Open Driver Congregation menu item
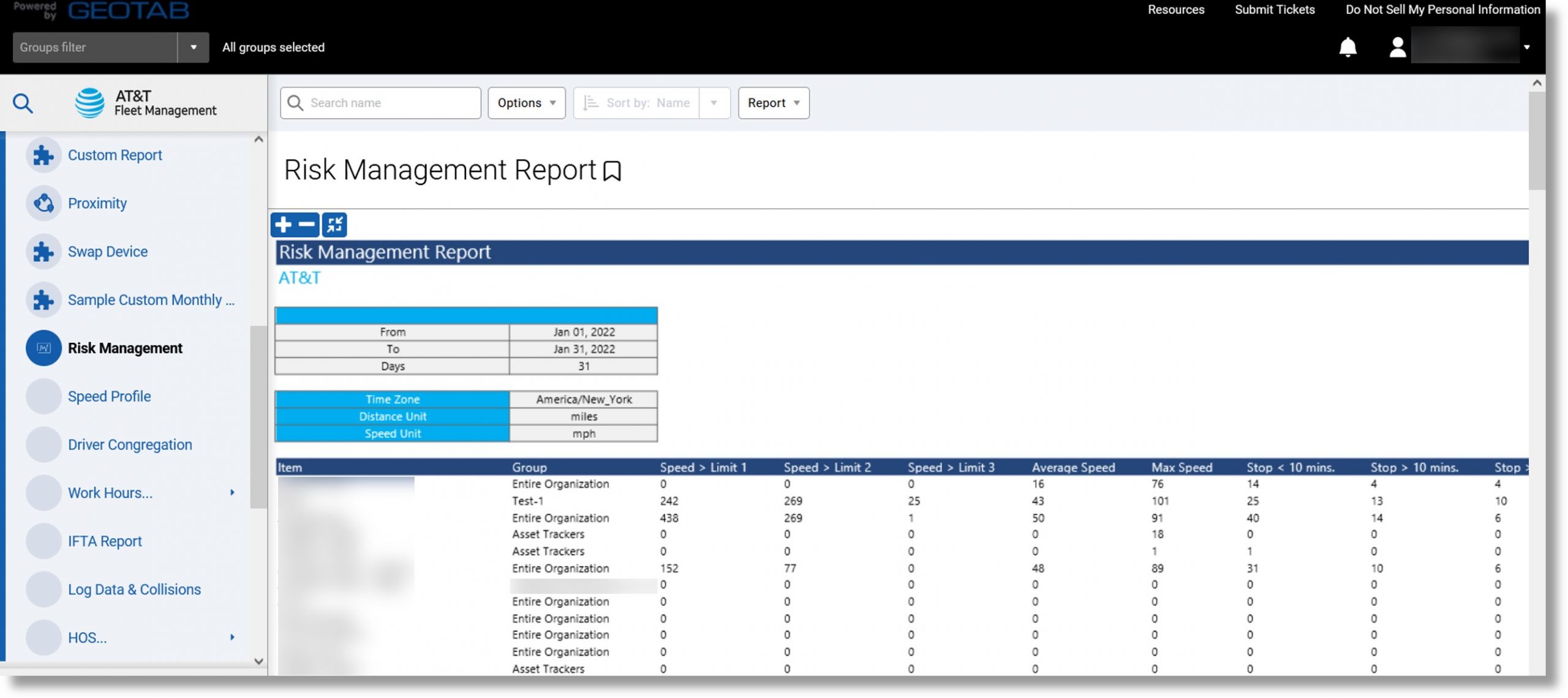Image resolution: width=1568 pixels, height=698 pixels. (130, 445)
